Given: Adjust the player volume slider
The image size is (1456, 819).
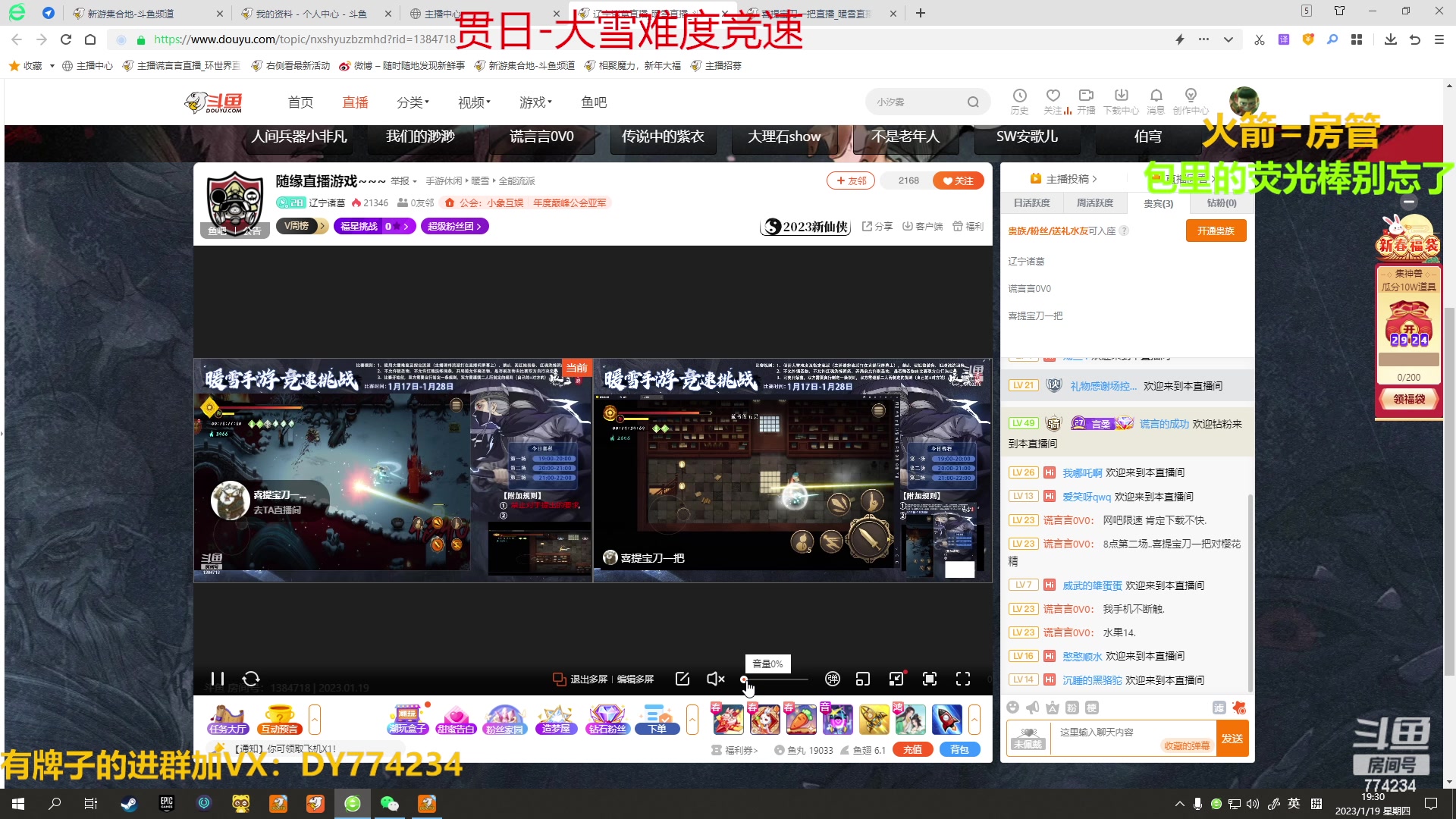Looking at the screenshot, I should point(775,679).
